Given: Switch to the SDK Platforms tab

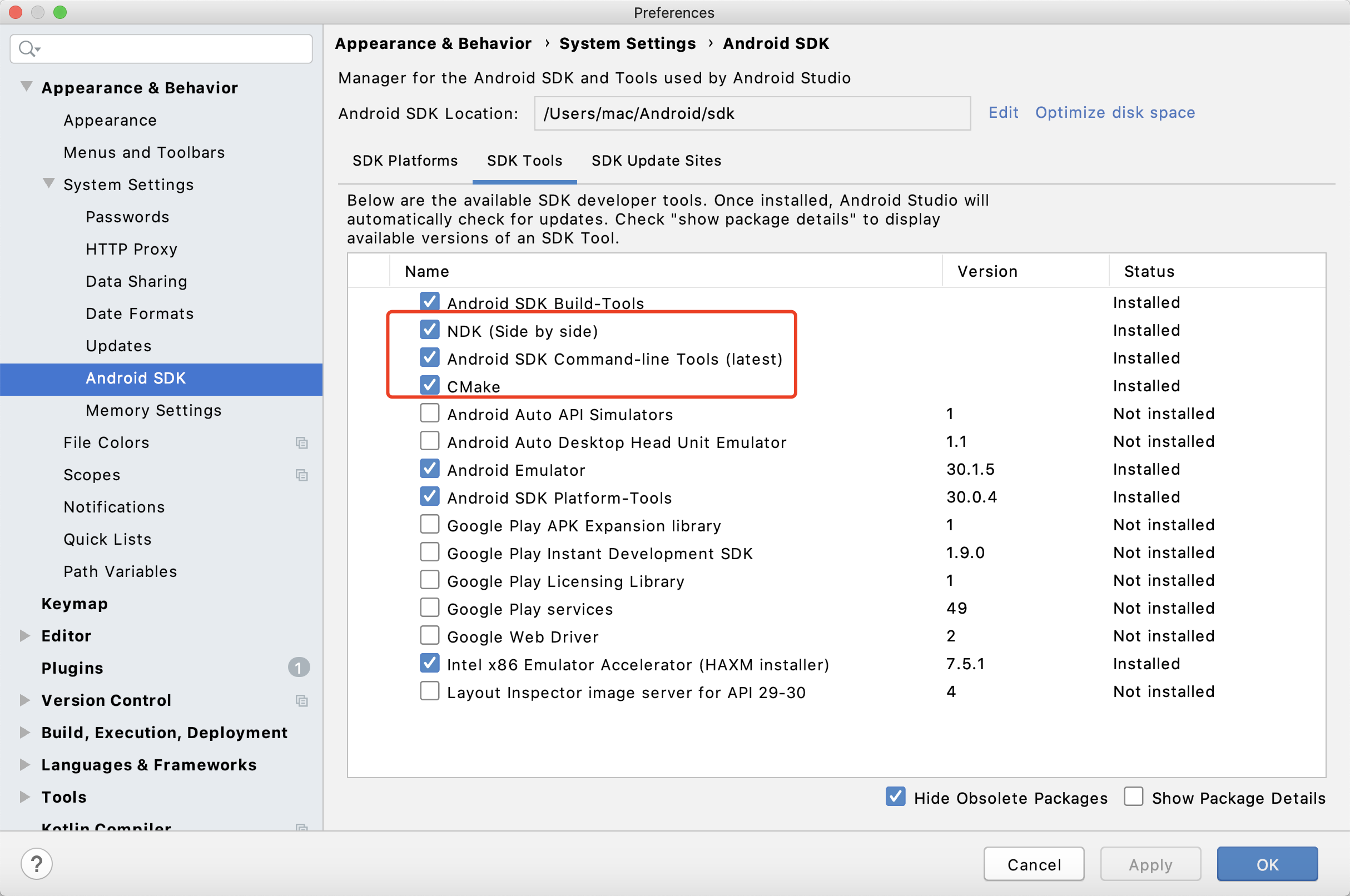Looking at the screenshot, I should (403, 161).
